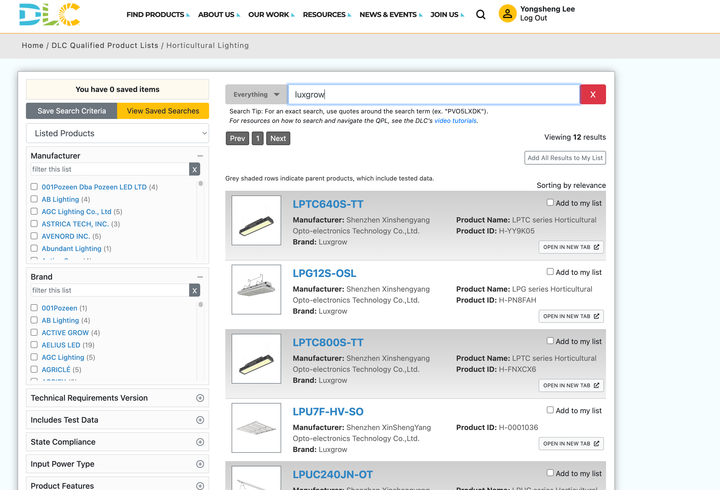The height and width of the screenshot is (490, 720).
Task: Check Add to my list for LPTC640S-TT
Action: 550,203
